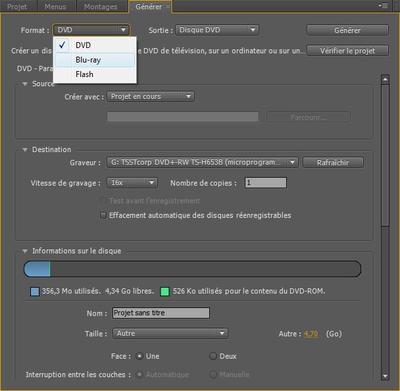This screenshot has width=400, height=391.
Task: Select the Une face radio button
Action: tap(140, 356)
